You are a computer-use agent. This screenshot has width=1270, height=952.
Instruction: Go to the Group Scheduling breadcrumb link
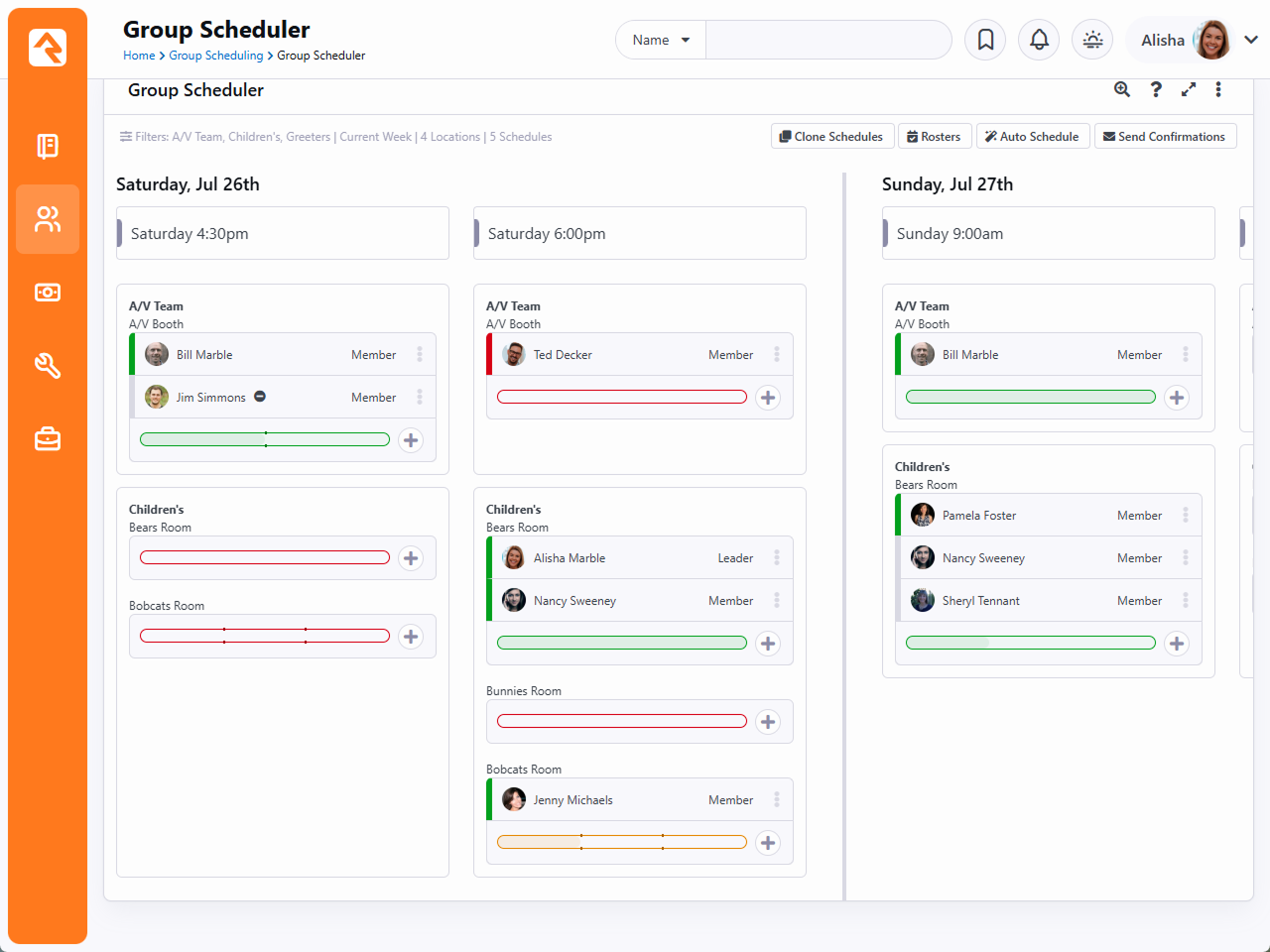pyautogui.click(x=215, y=56)
